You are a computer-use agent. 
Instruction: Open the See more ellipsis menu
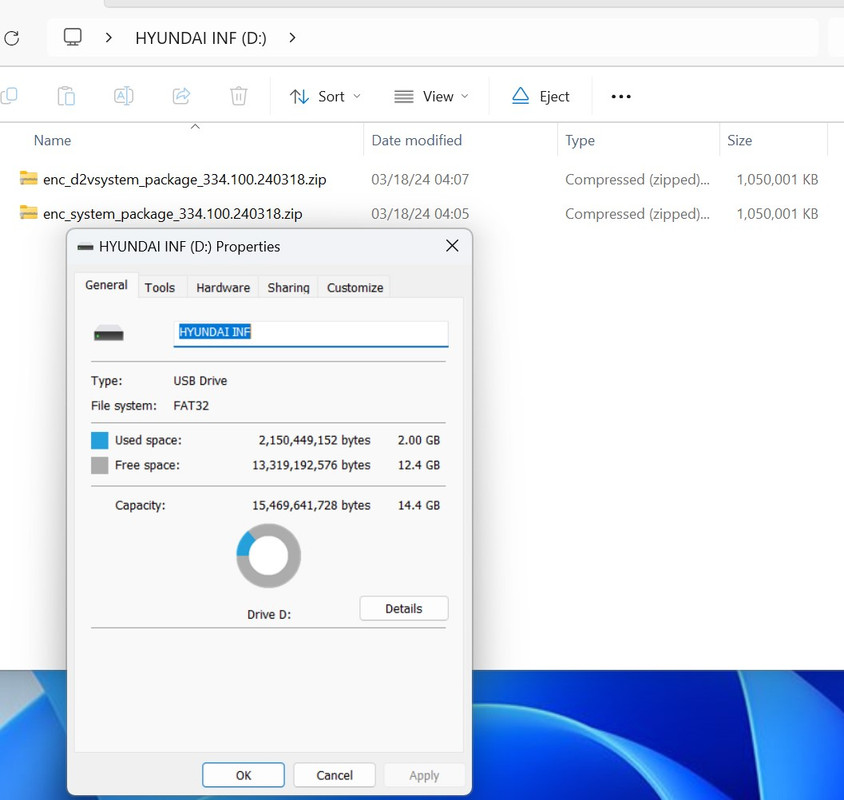(621, 97)
